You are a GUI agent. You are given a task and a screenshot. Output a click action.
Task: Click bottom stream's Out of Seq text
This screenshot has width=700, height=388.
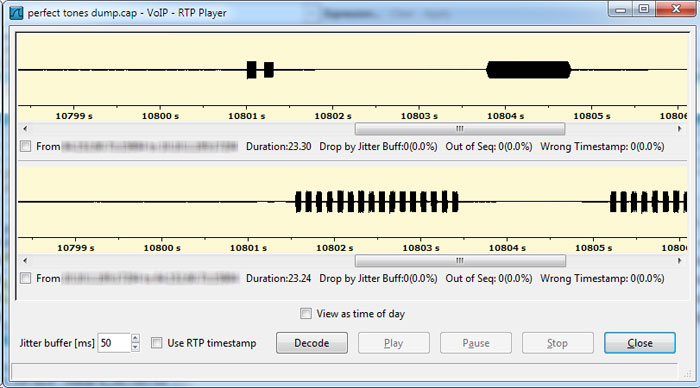point(489,278)
